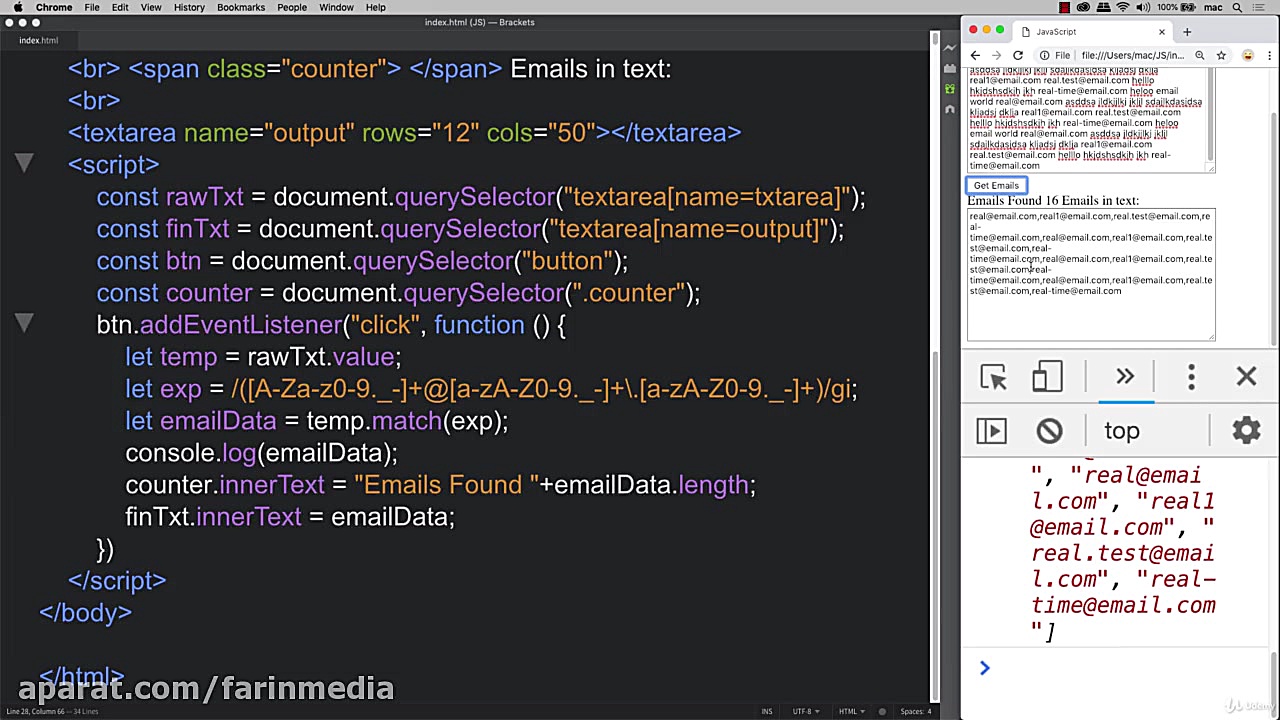The image size is (1280, 720).
Task: Show more DevTools tabs with double chevron
Action: [x=1125, y=377]
